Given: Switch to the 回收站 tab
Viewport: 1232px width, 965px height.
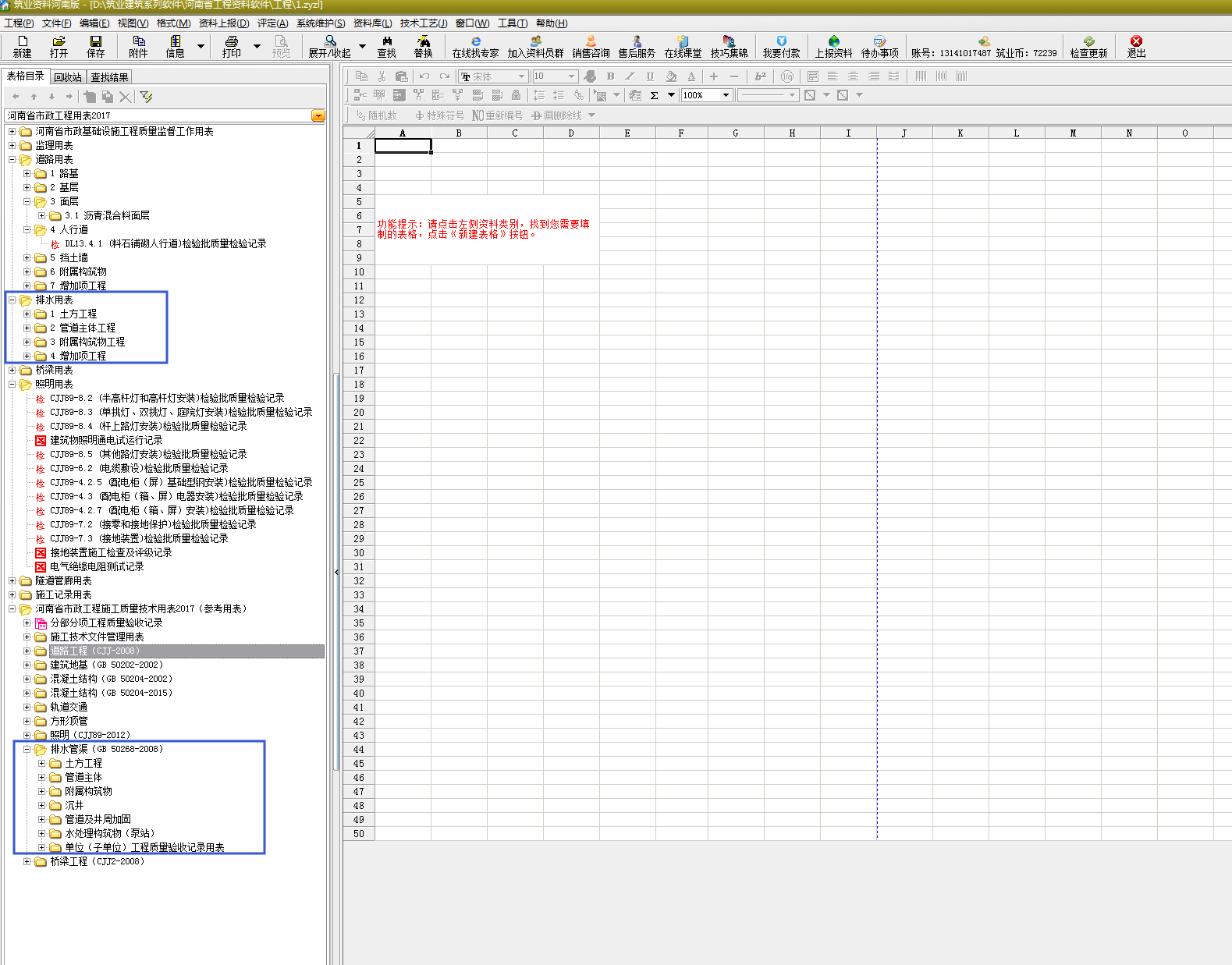Looking at the screenshot, I should point(68,77).
